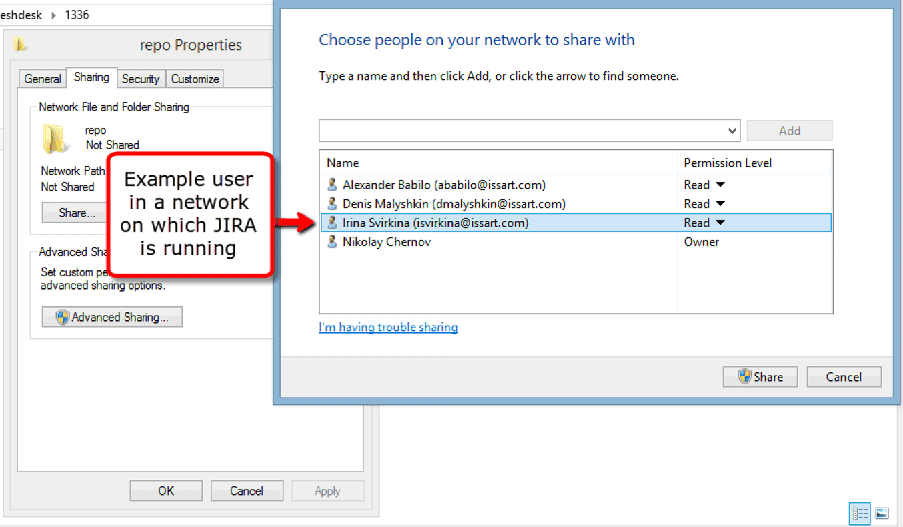Click the repo folder icon in title bar
Image resolution: width=903 pixels, height=527 pixels.
(x=21, y=44)
